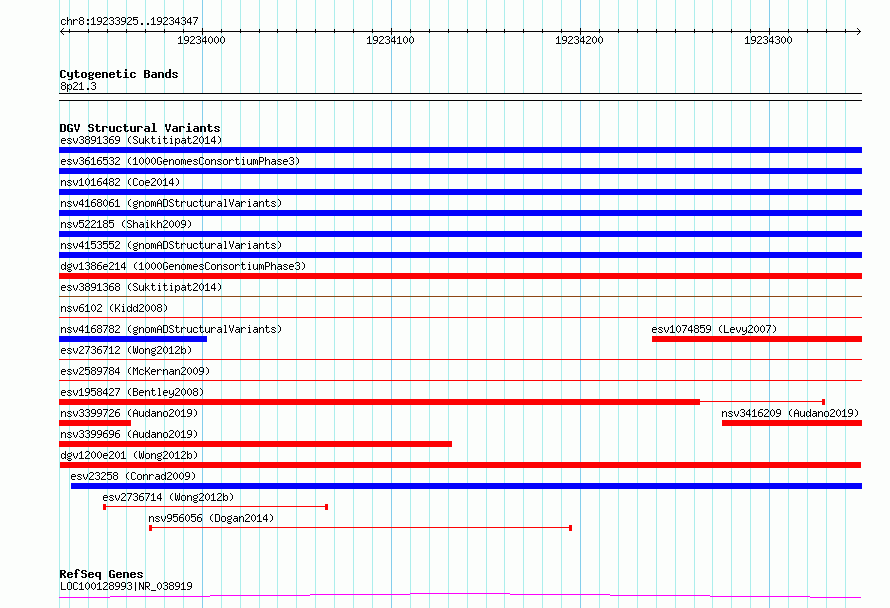Click the left end marker of esv2736714

[x=104, y=507]
